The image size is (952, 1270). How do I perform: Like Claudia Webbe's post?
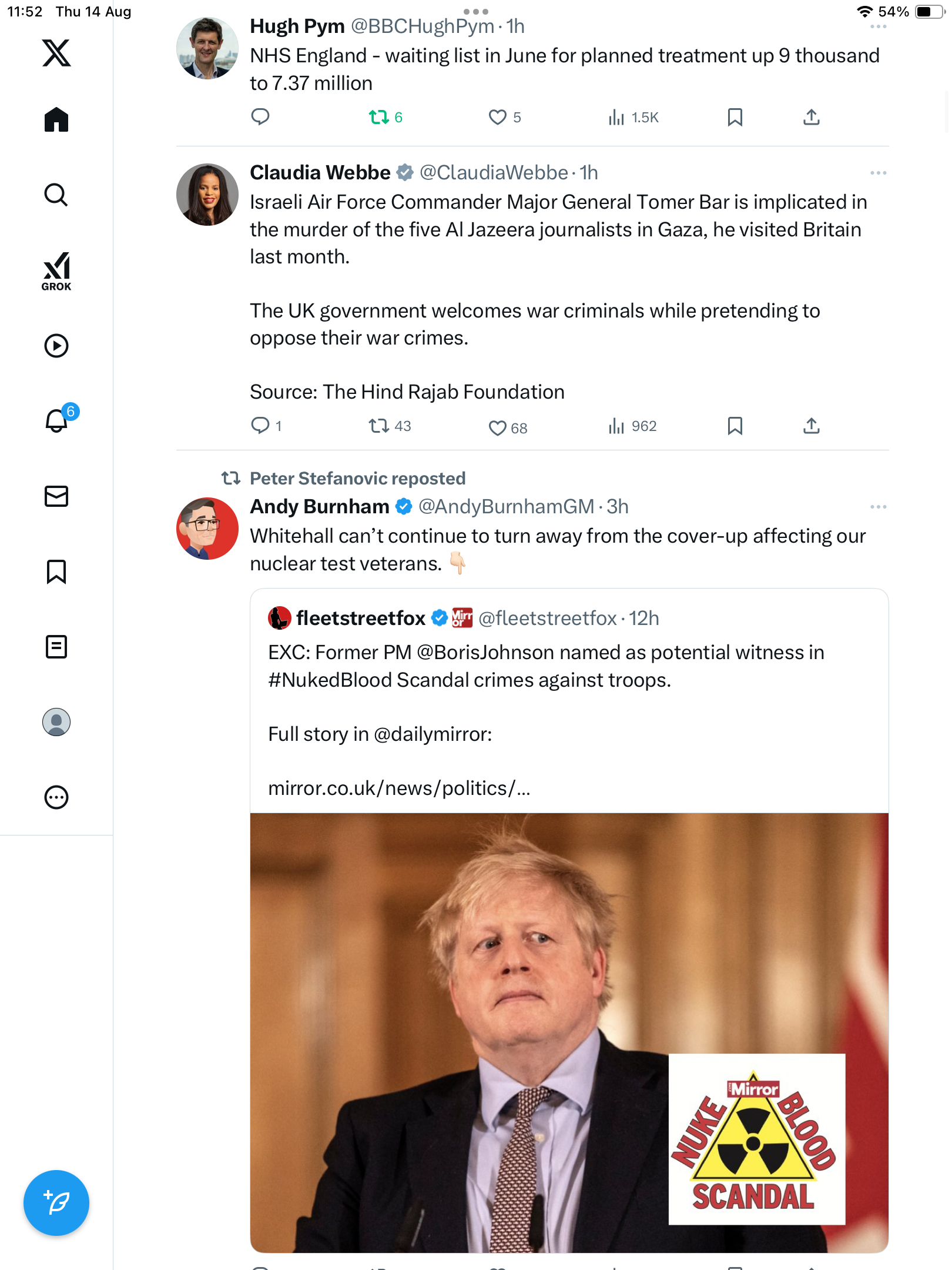498,427
